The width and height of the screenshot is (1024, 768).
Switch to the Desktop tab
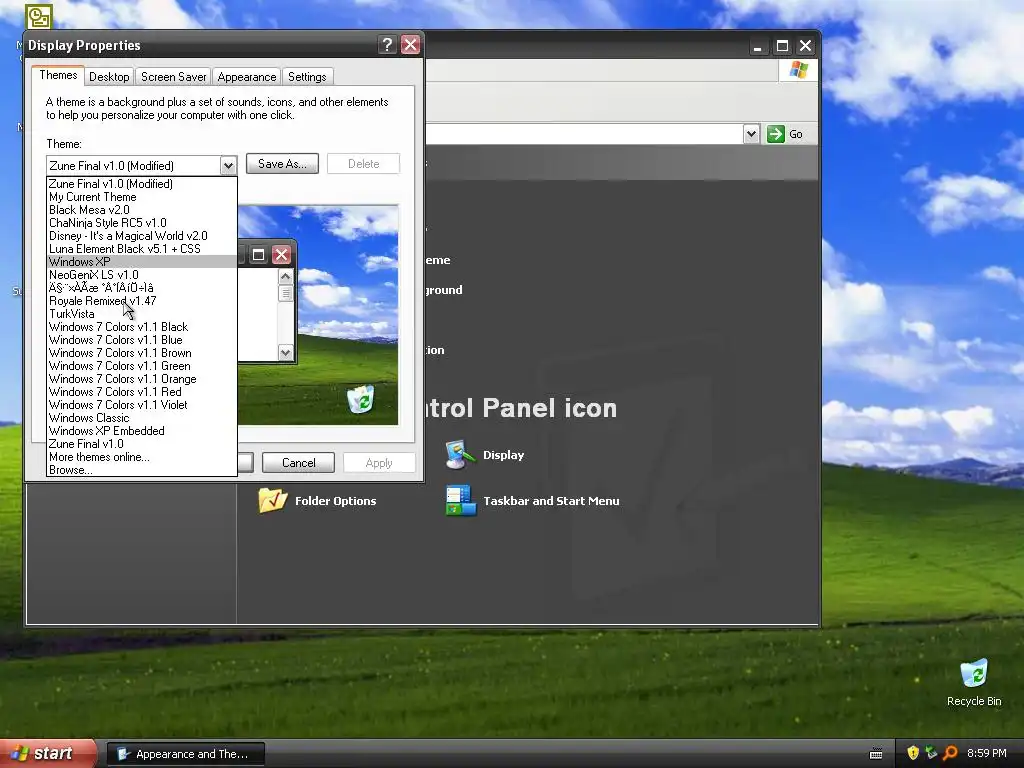coord(109,77)
